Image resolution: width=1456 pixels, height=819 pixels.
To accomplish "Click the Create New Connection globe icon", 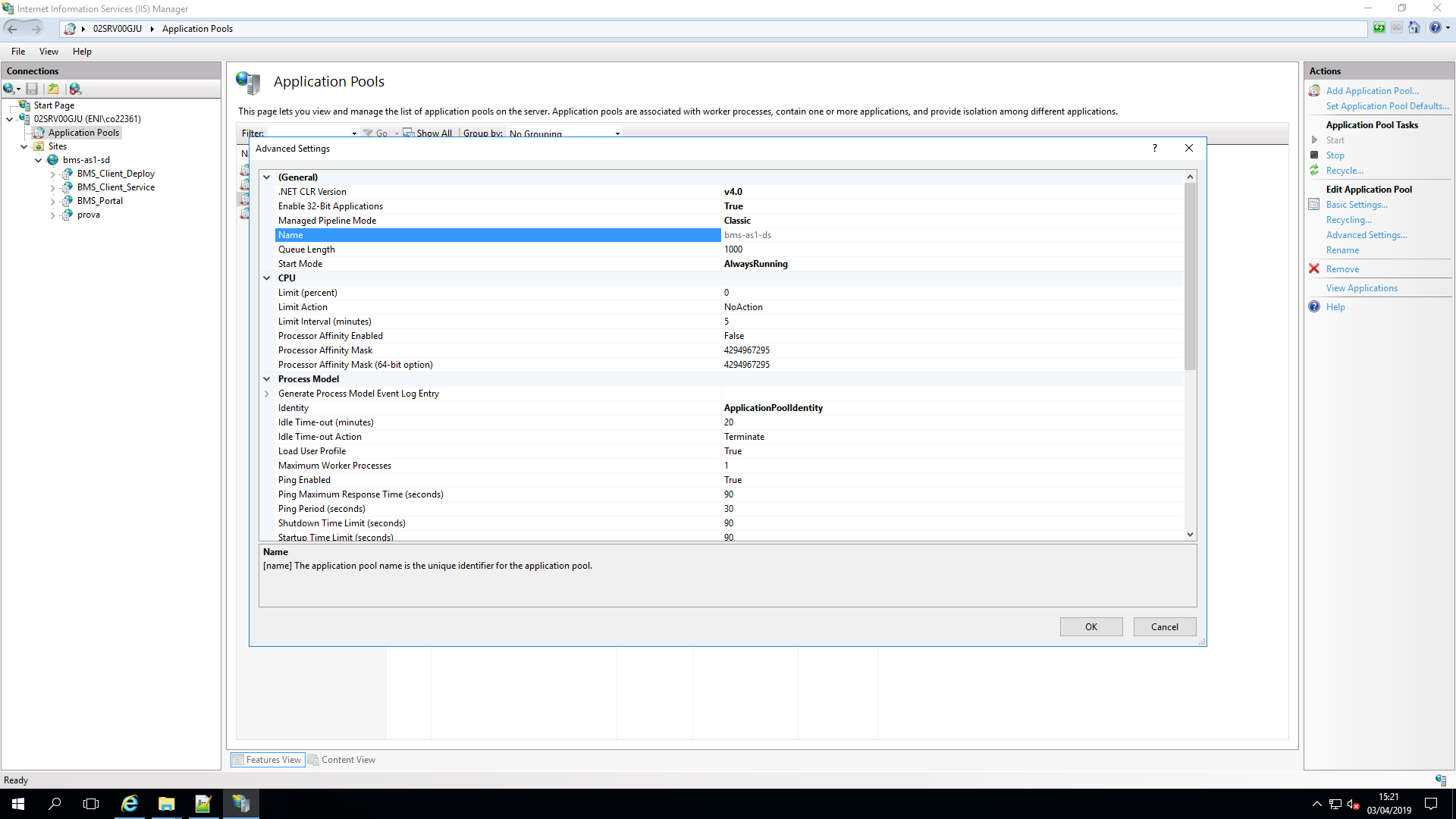I will click(10, 89).
